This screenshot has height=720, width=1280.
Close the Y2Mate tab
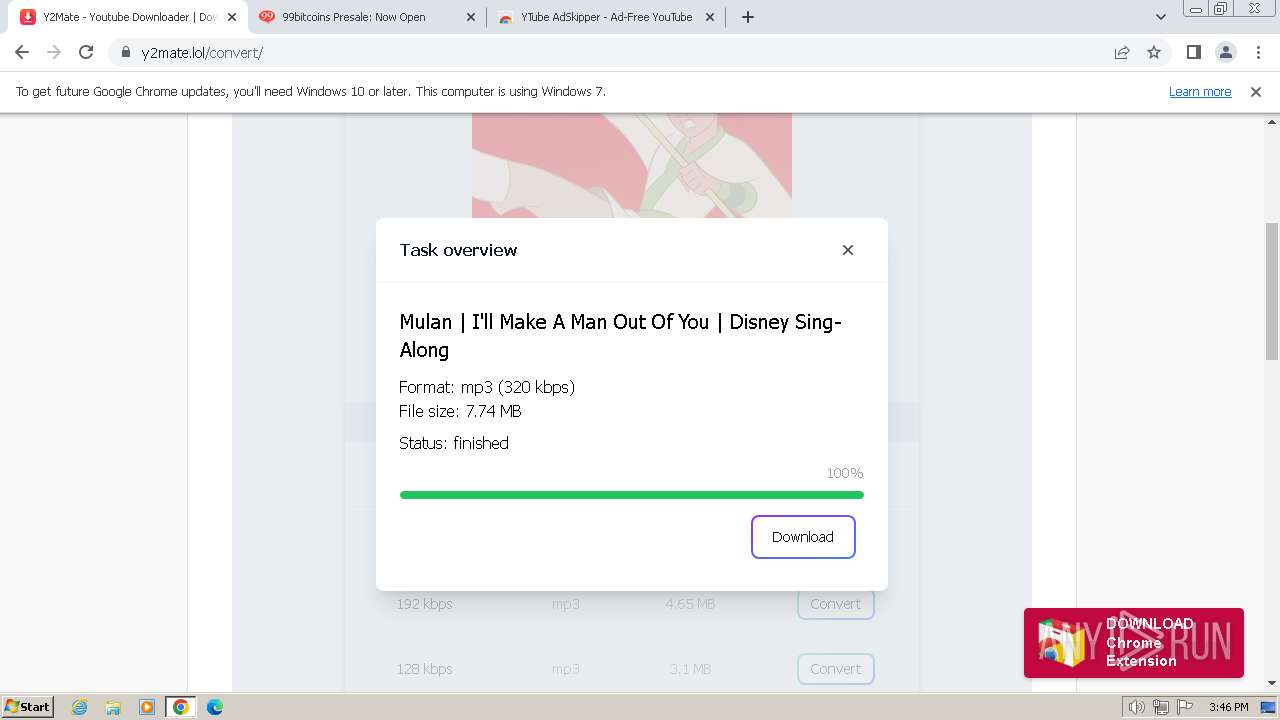[231, 17]
